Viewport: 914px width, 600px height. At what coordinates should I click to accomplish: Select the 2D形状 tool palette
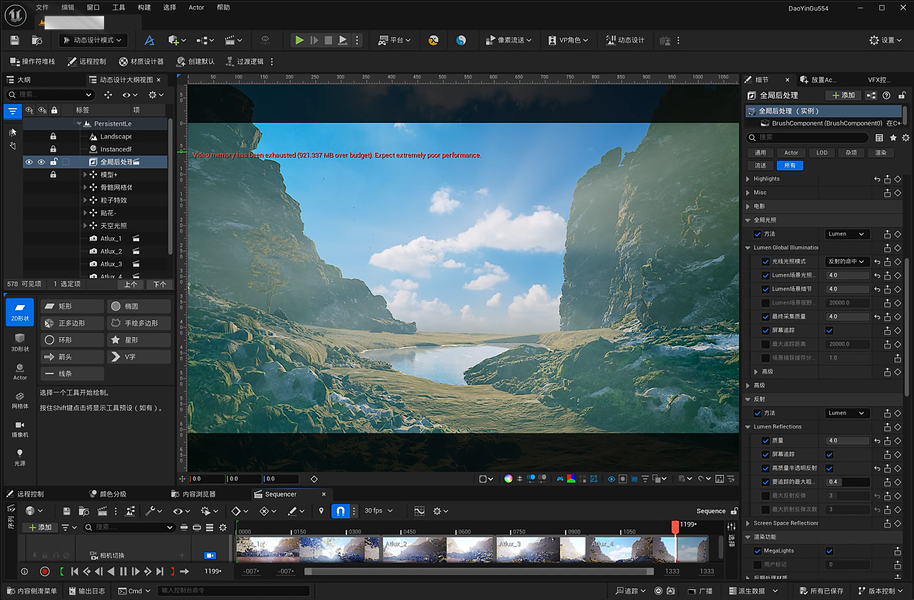click(x=20, y=311)
